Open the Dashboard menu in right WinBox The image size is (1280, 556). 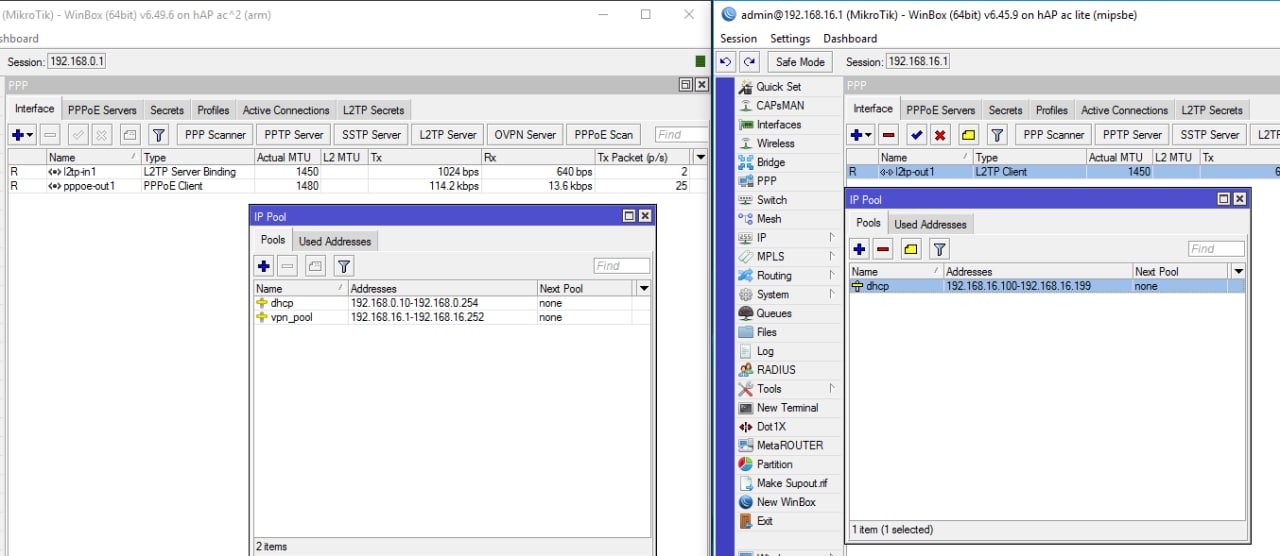pos(850,39)
